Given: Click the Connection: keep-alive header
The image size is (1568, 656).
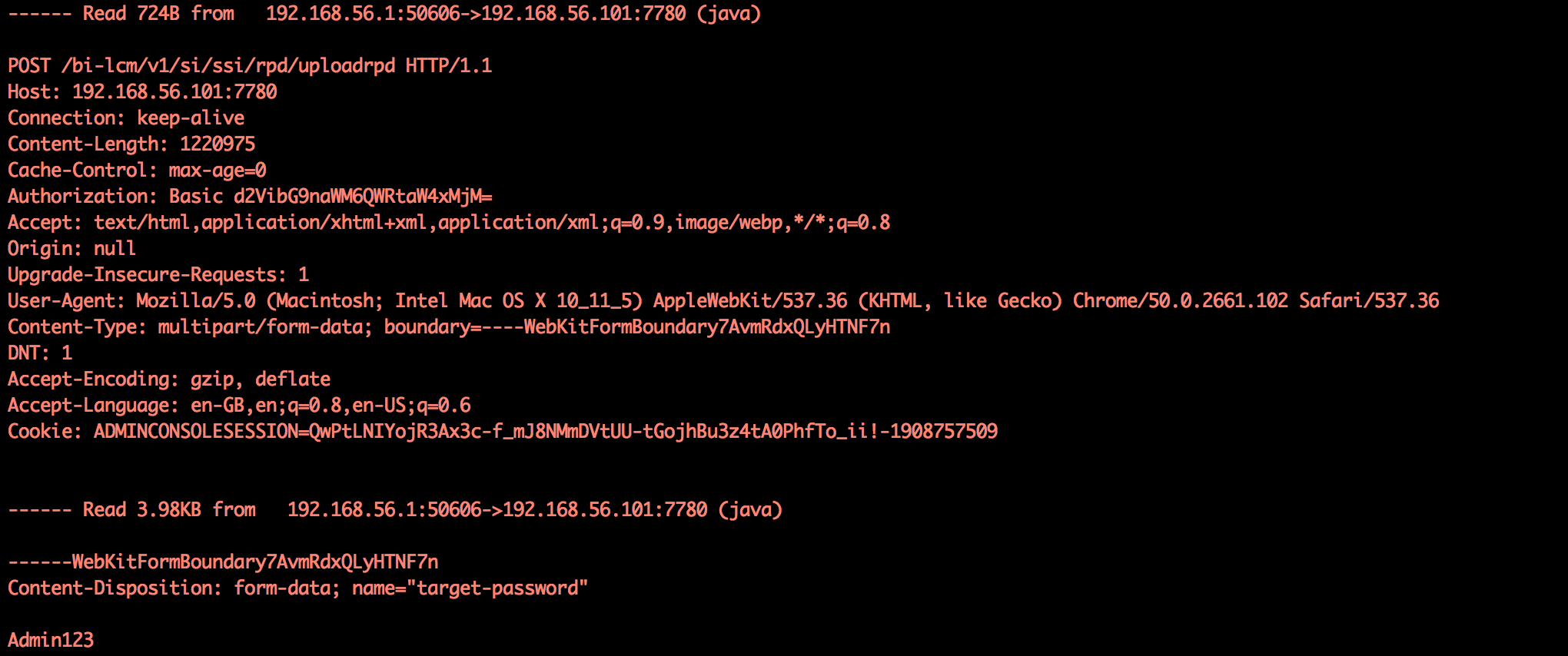Looking at the screenshot, I should (x=126, y=118).
